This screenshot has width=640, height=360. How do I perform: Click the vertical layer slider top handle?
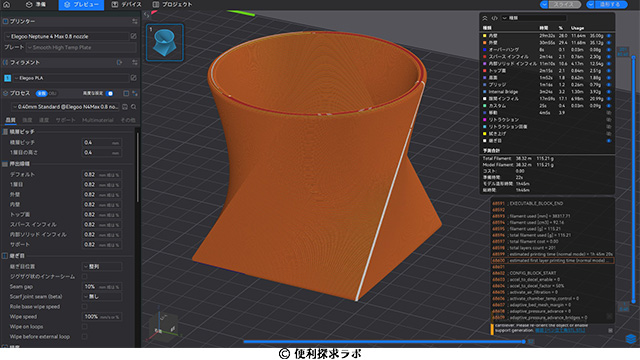tap(633, 58)
